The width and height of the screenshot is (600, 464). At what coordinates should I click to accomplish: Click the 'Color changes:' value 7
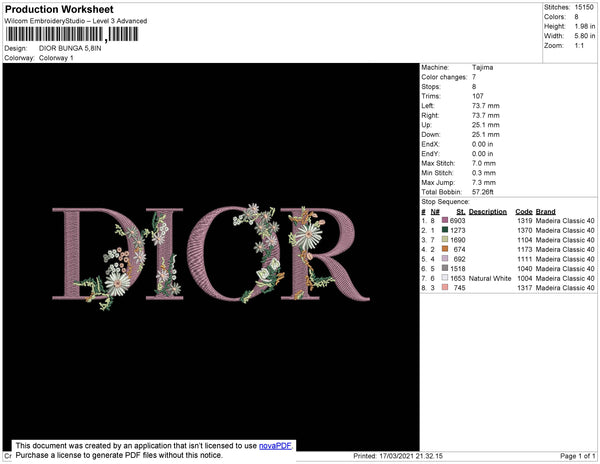point(474,77)
